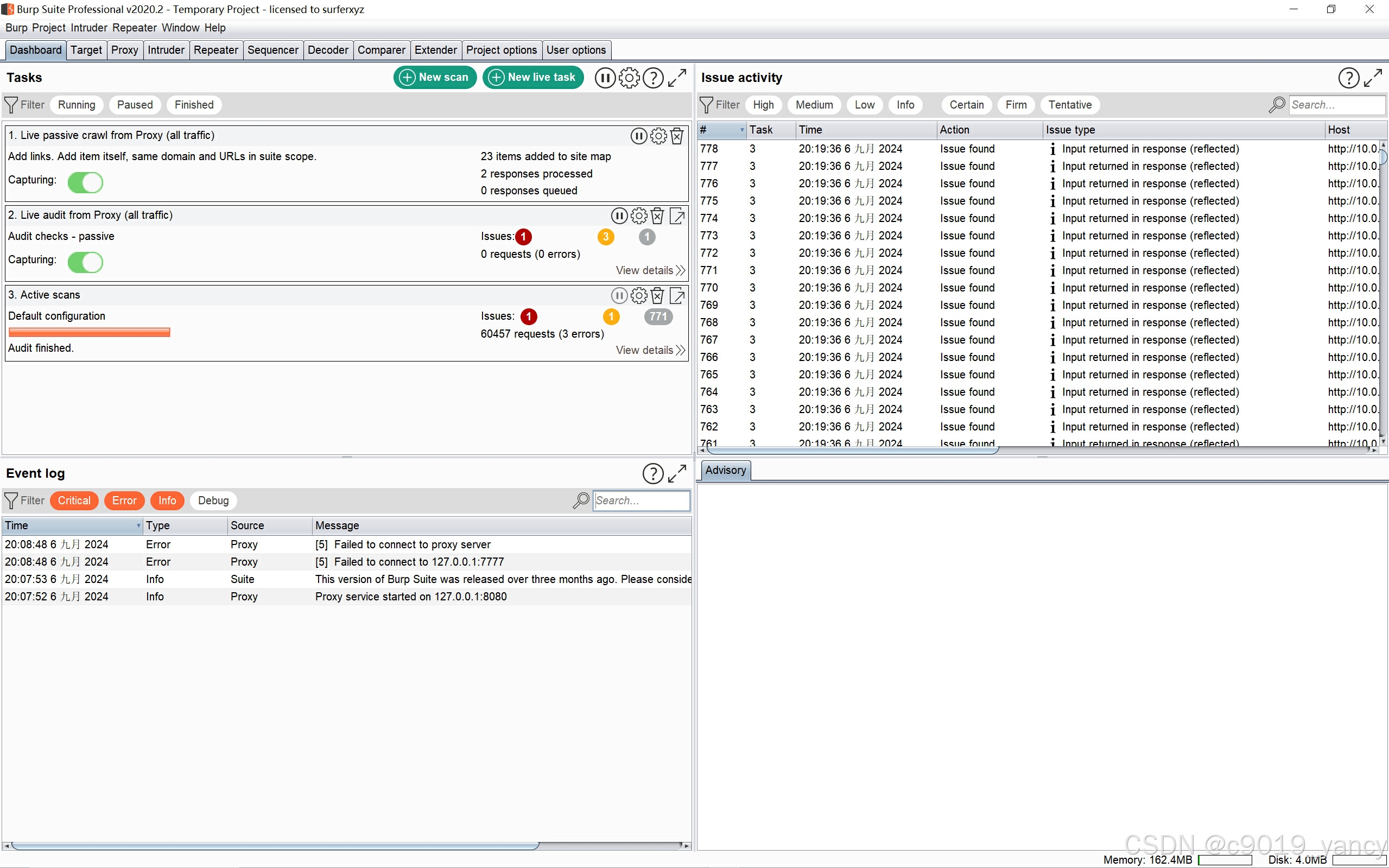Expand View details for Active scans
Viewport: 1389px width, 868px height.
click(650, 350)
